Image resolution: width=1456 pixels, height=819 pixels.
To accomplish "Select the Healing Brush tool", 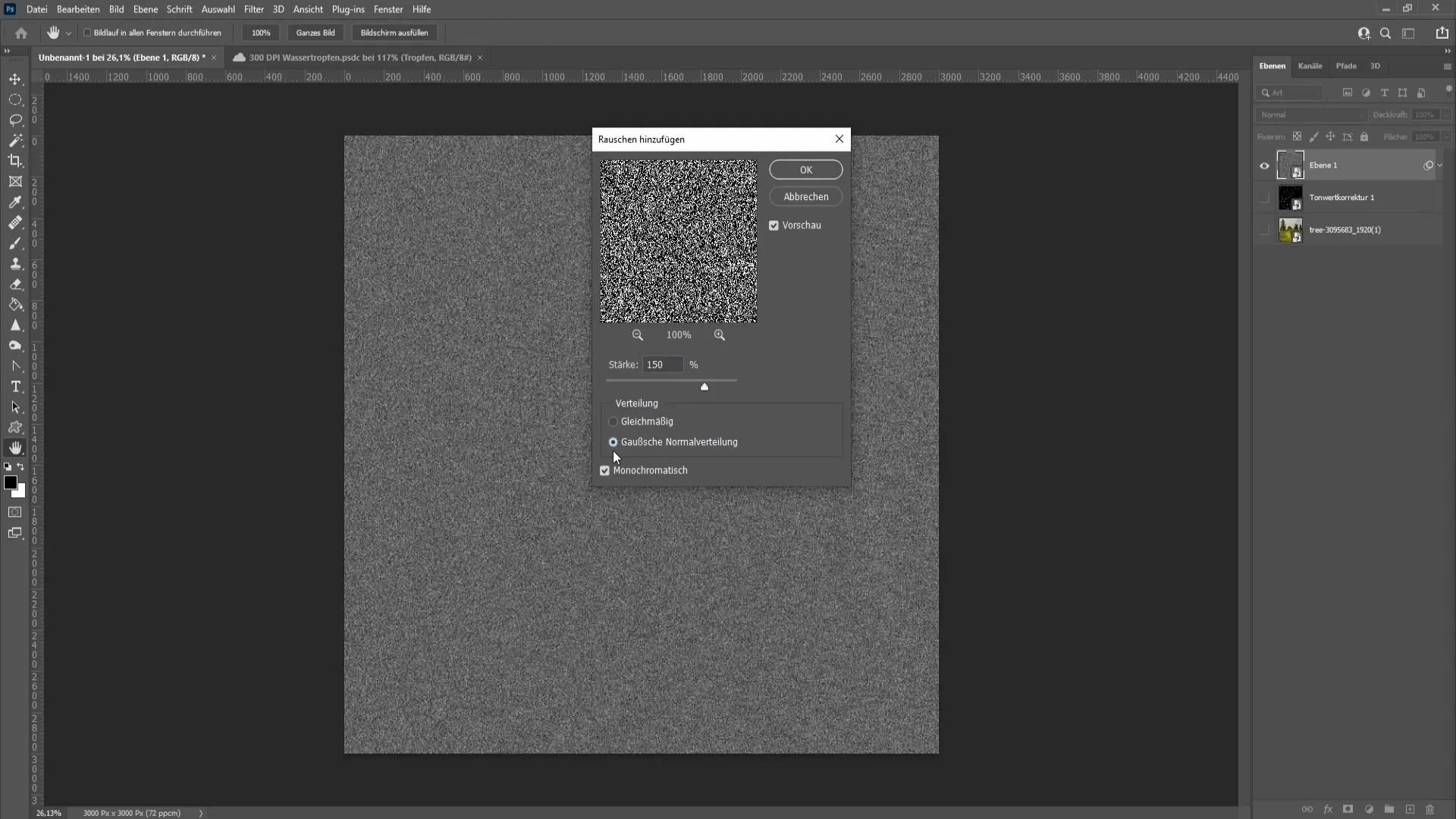I will click(x=15, y=222).
